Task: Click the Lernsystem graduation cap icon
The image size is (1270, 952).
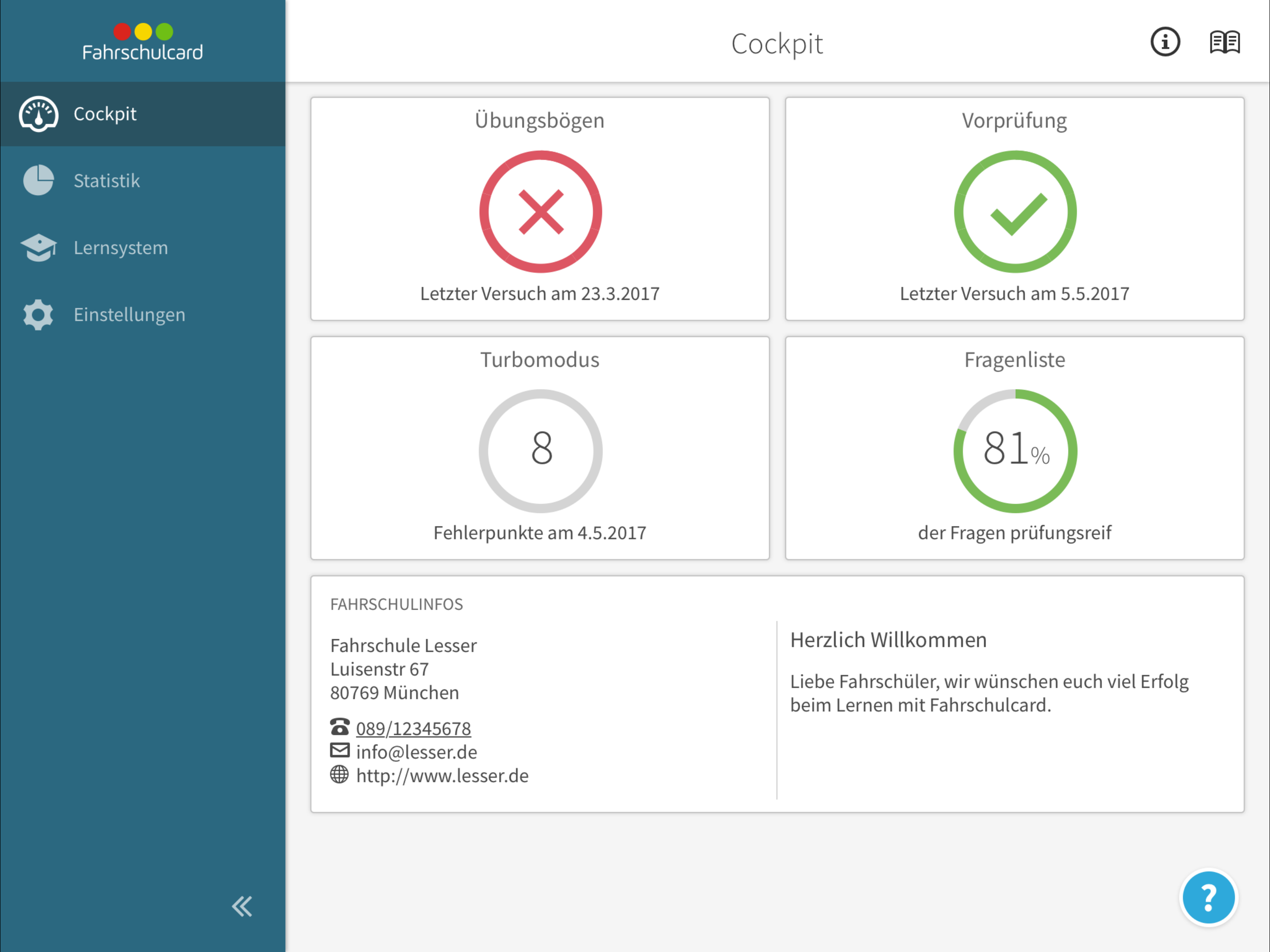Action: pos(39,247)
